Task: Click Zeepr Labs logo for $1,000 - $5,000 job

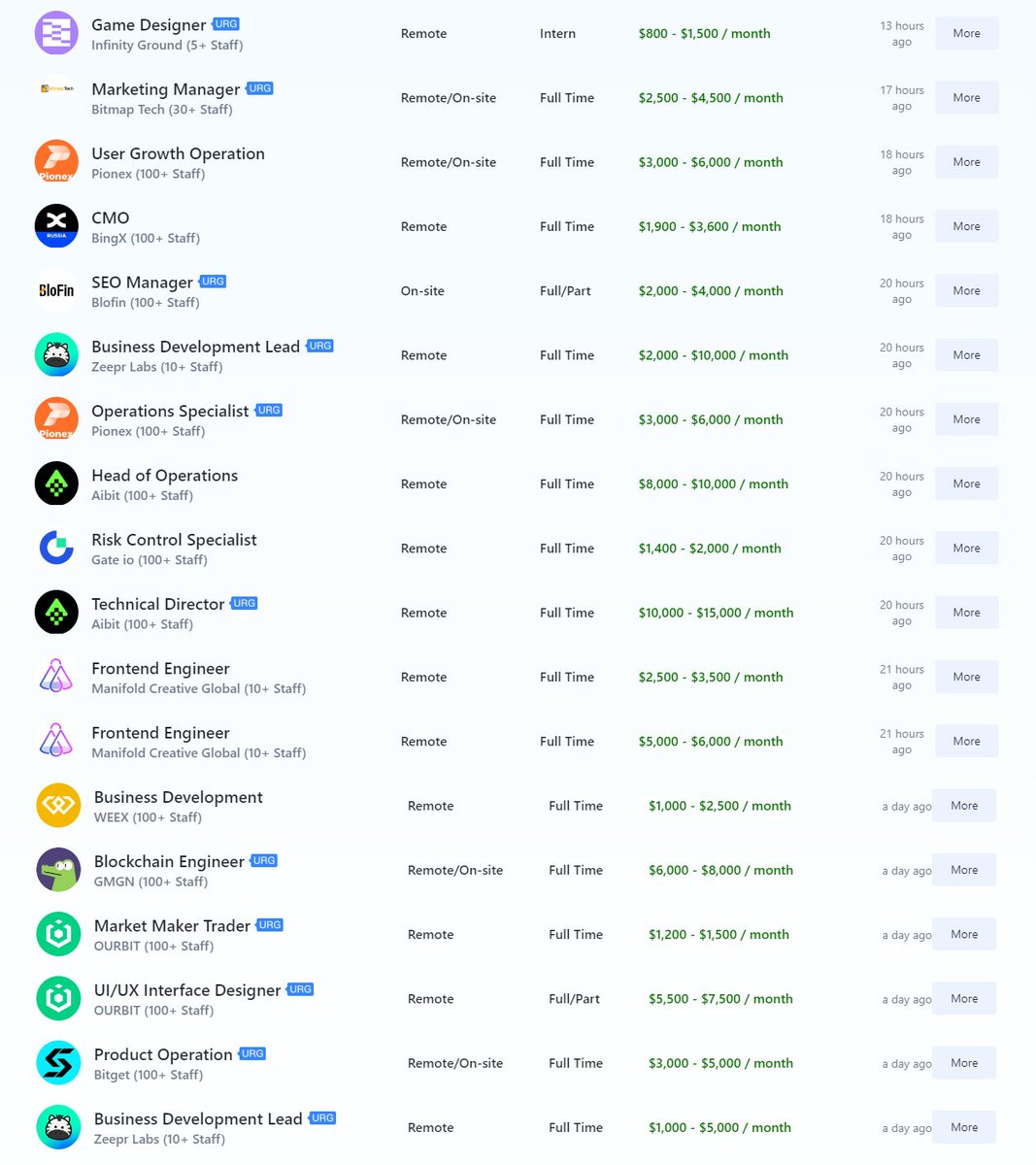Action: 58,1127
